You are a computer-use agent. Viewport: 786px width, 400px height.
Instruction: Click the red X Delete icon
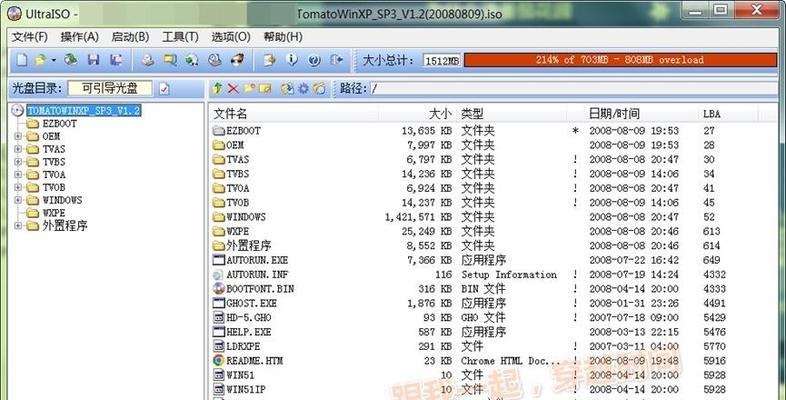[233, 89]
